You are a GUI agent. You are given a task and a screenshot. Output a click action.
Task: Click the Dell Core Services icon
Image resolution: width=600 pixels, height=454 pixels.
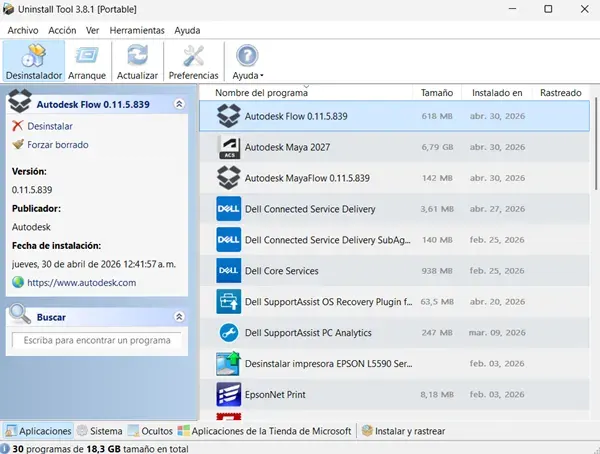[228, 271]
